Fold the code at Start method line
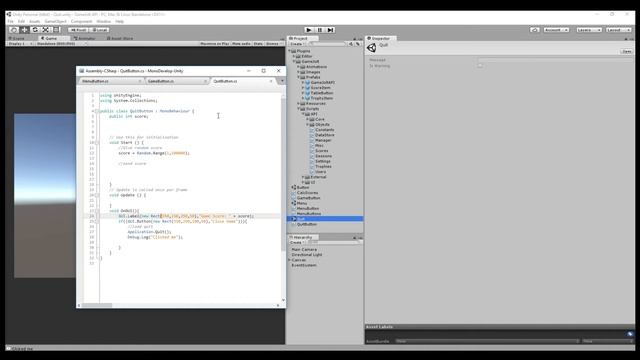The image size is (640, 360). 97,143
